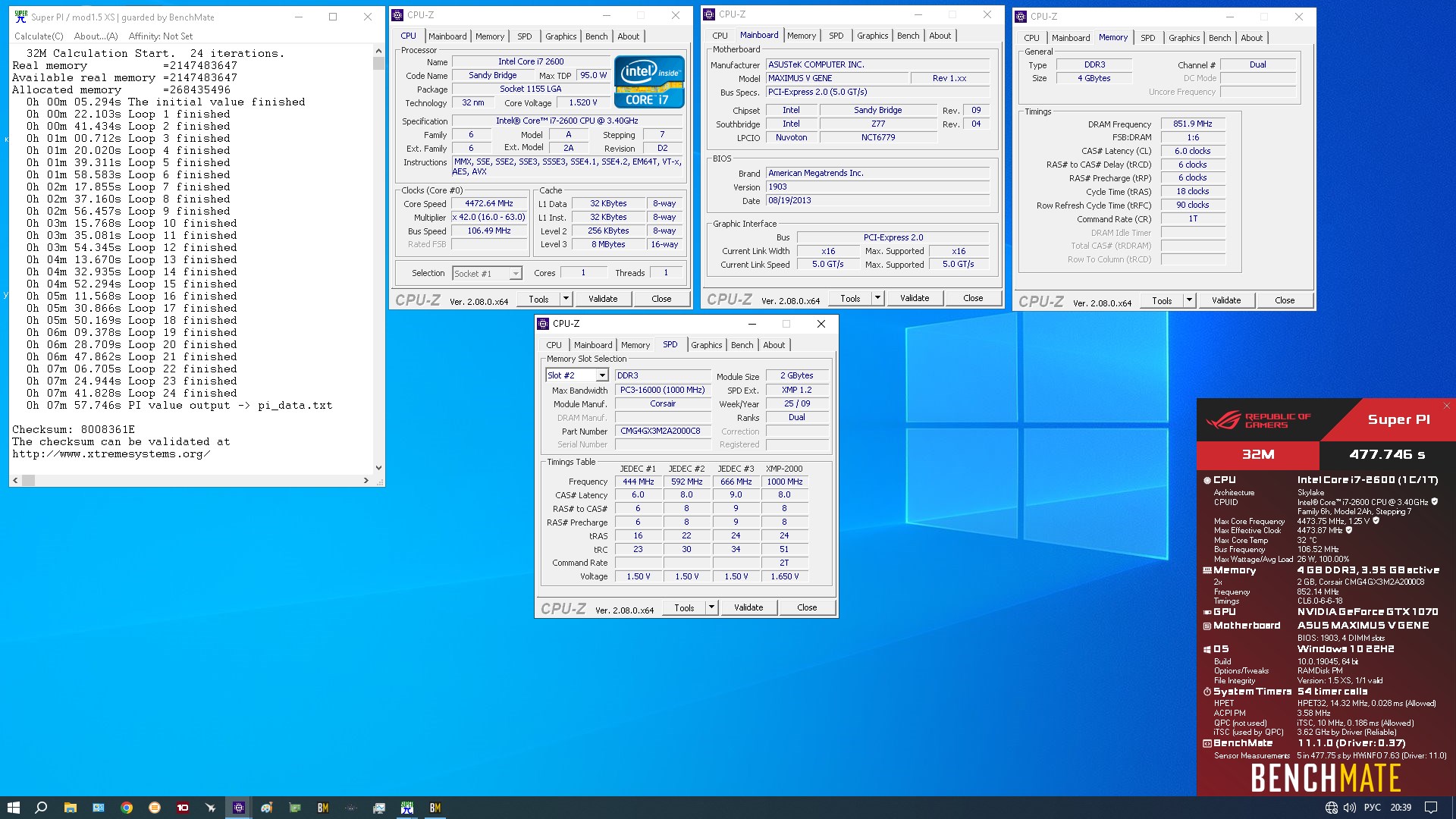1456x819 pixels.
Task: Click the Max Bandwidth PC3-16000 field
Action: click(x=663, y=390)
